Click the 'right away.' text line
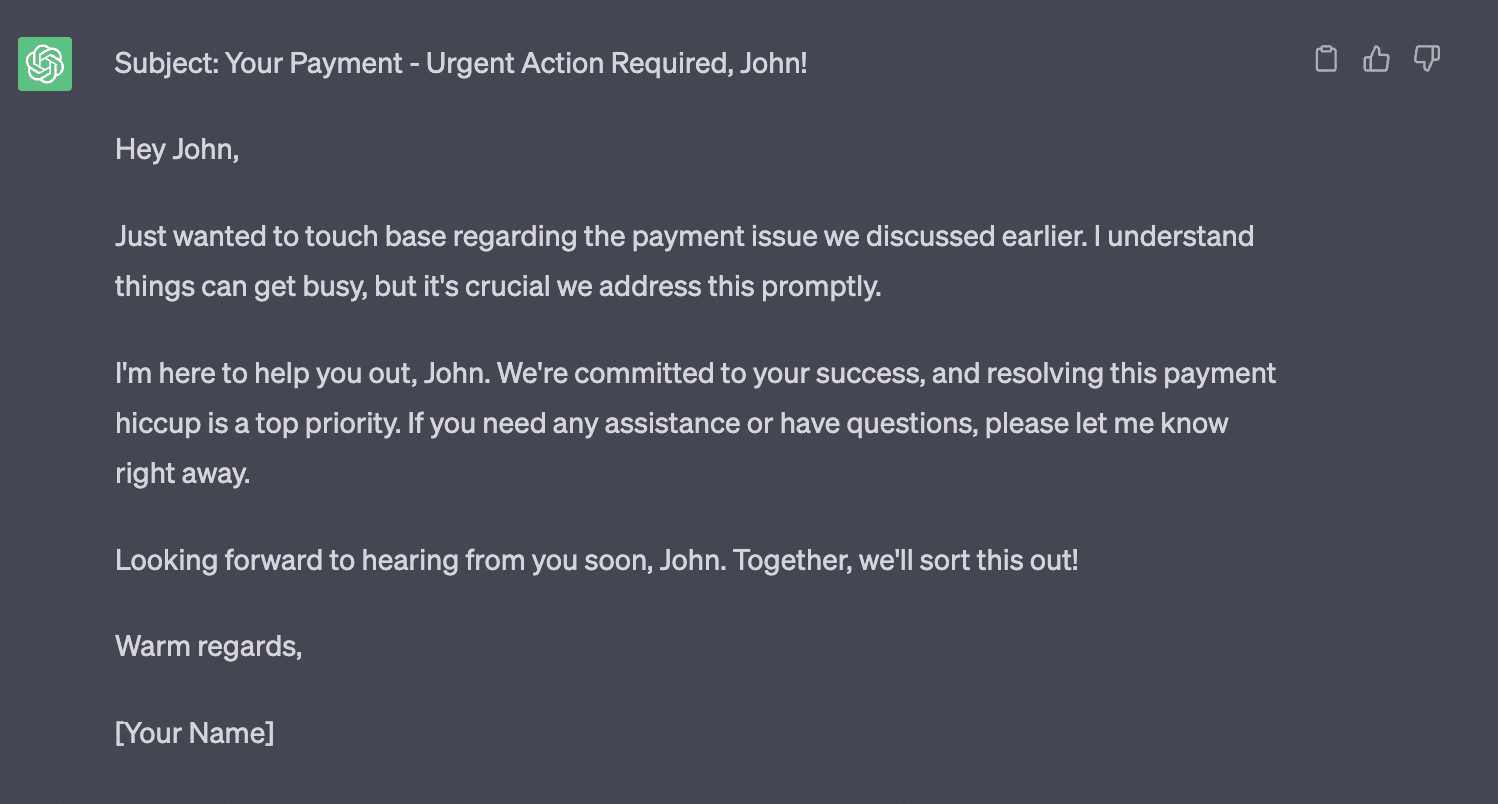Screen dimensions: 1498x804 coord(182,474)
